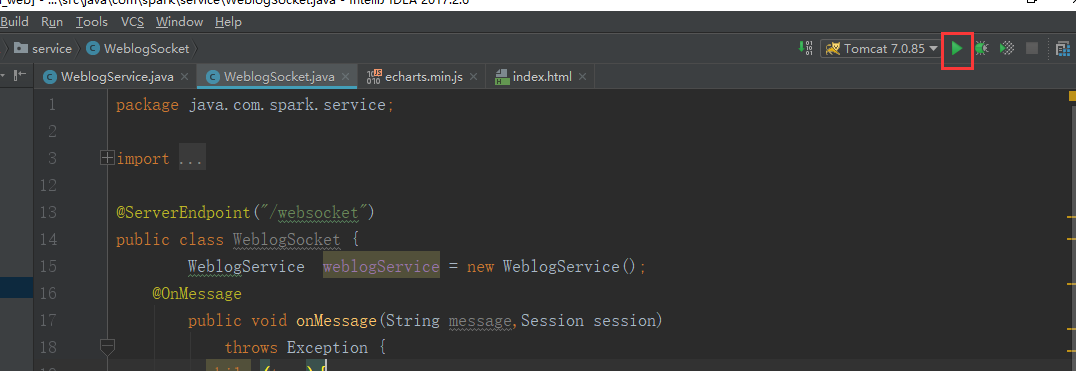The height and width of the screenshot is (371, 1076).
Task: Click 'new WeblogService()' constructor call
Action: coord(553,266)
